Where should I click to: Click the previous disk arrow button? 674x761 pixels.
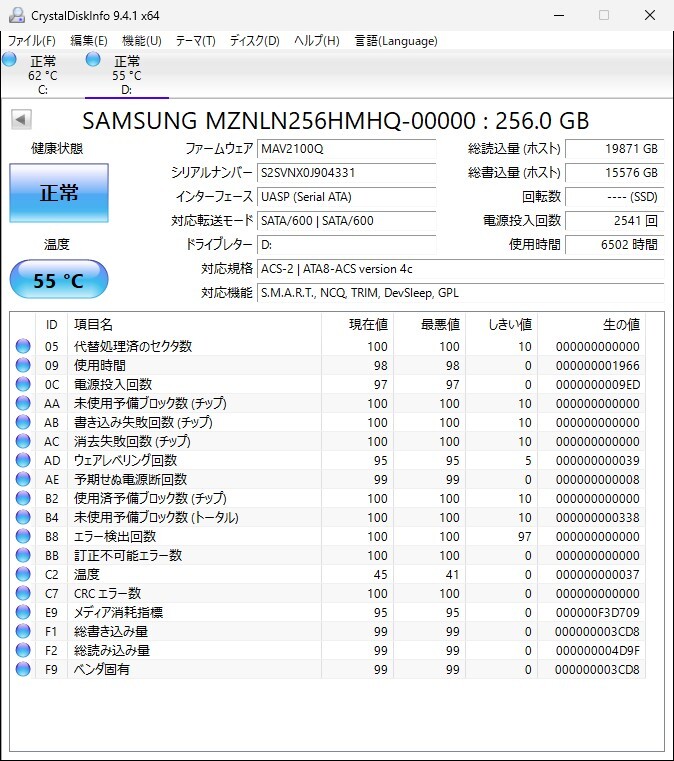[x=21, y=119]
